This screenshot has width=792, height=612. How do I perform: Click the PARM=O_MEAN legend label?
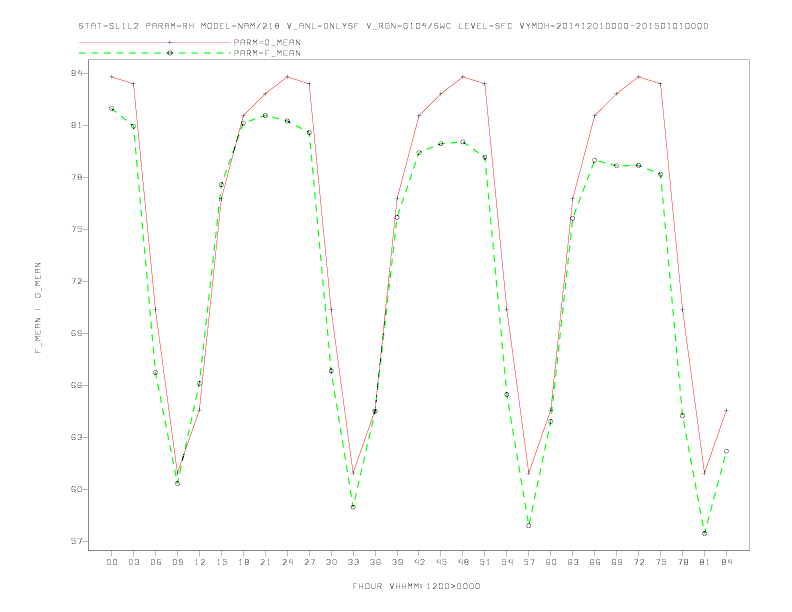[x=267, y=42]
